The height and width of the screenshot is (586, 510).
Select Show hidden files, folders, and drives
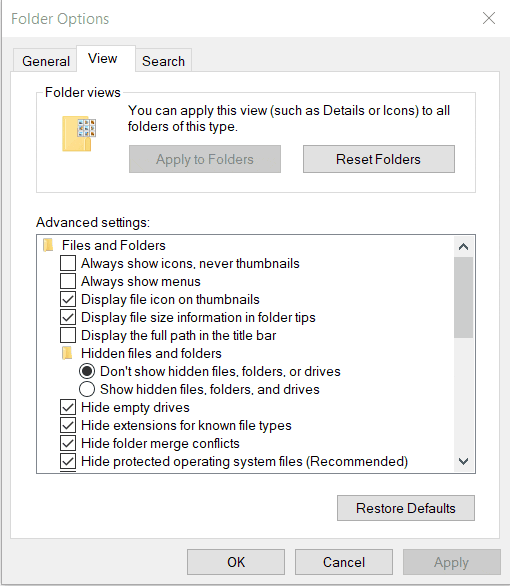coord(87,389)
